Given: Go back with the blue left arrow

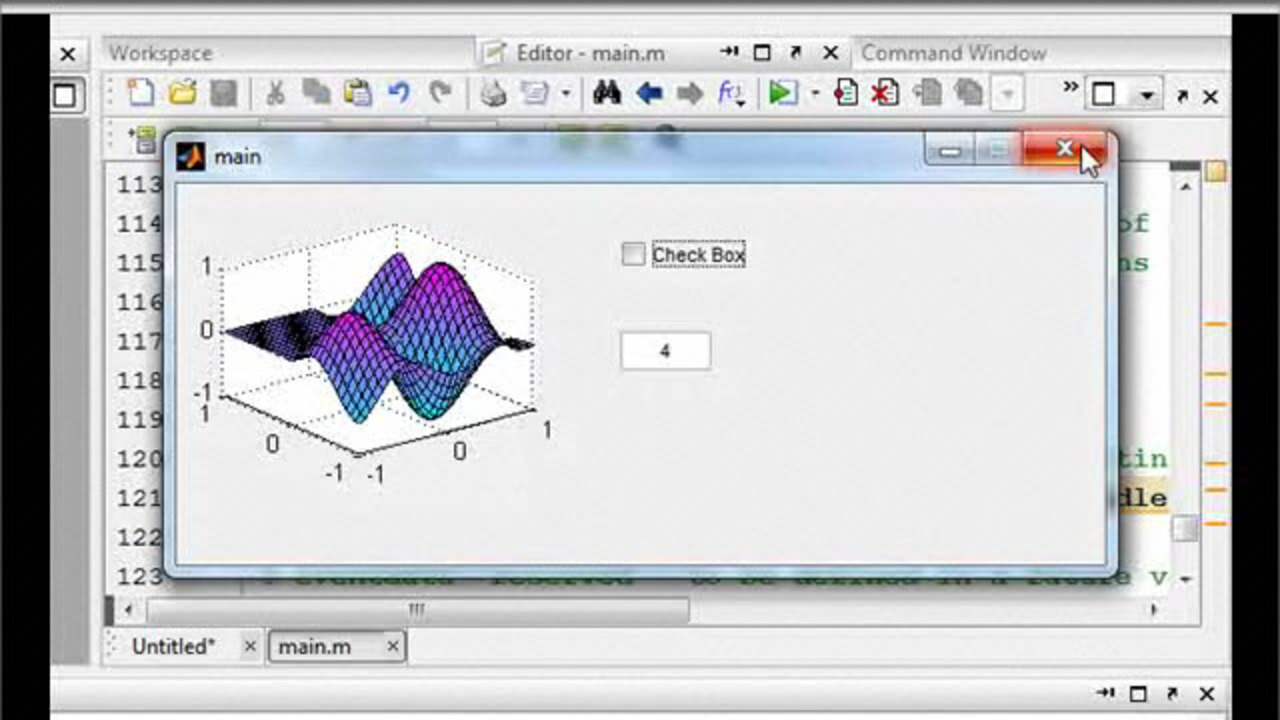Looking at the screenshot, I should pyautogui.click(x=649, y=94).
